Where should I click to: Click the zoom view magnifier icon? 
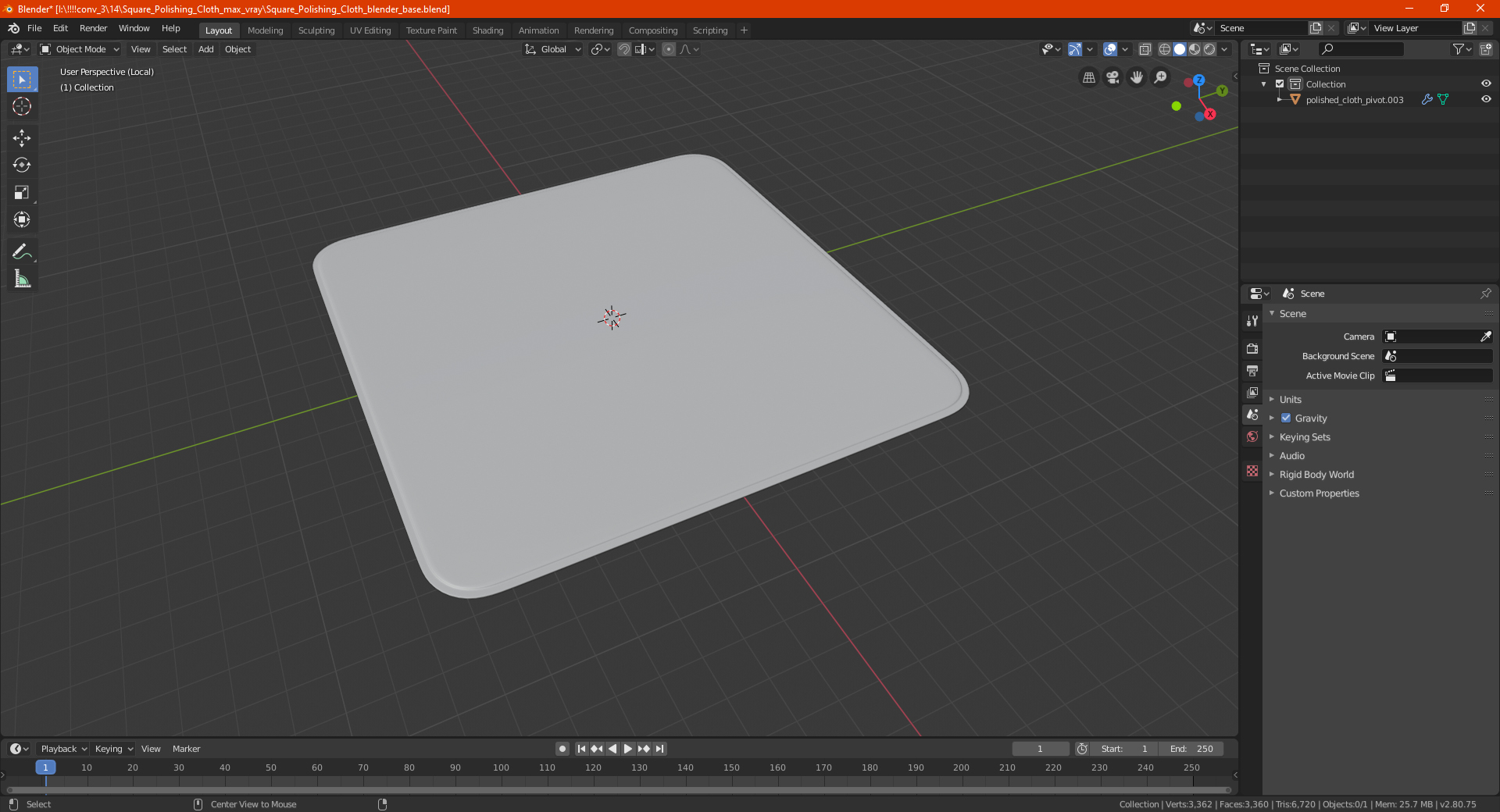(1161, 77)
